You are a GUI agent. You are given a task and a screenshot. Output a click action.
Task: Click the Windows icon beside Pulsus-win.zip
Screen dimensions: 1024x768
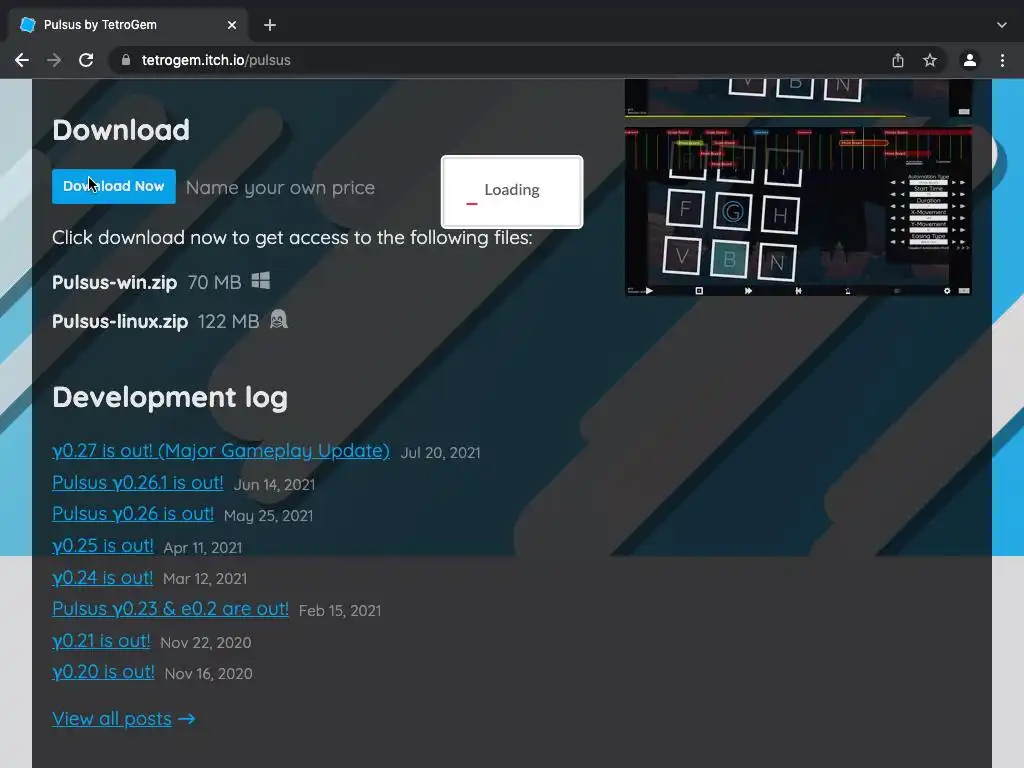click(261, 281)
